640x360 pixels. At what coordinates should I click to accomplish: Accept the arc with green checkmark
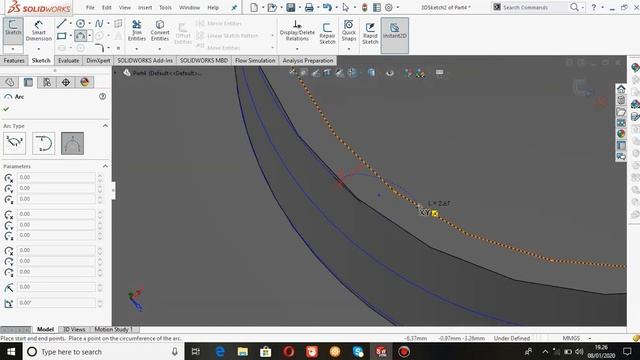pos(6,109)
